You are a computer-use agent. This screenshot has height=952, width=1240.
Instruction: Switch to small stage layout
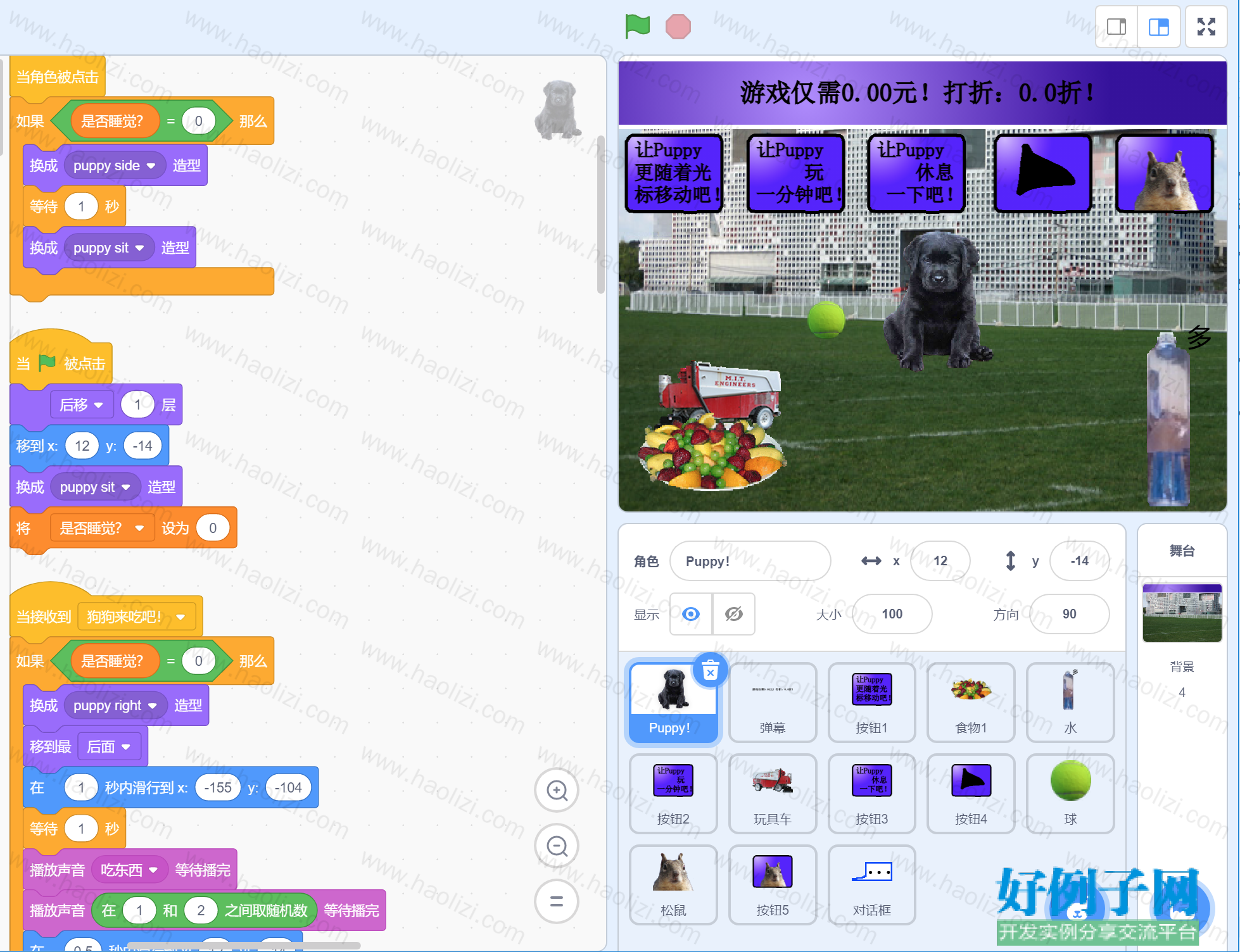click(1117, 27)
